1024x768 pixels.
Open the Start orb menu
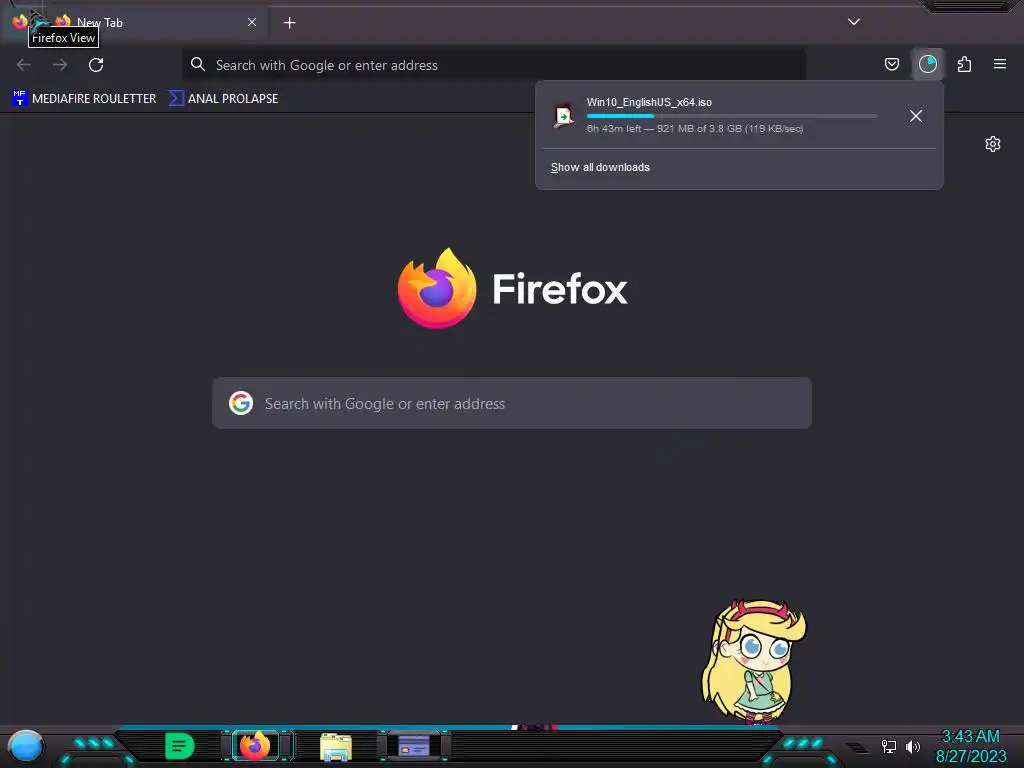(26, 747)
